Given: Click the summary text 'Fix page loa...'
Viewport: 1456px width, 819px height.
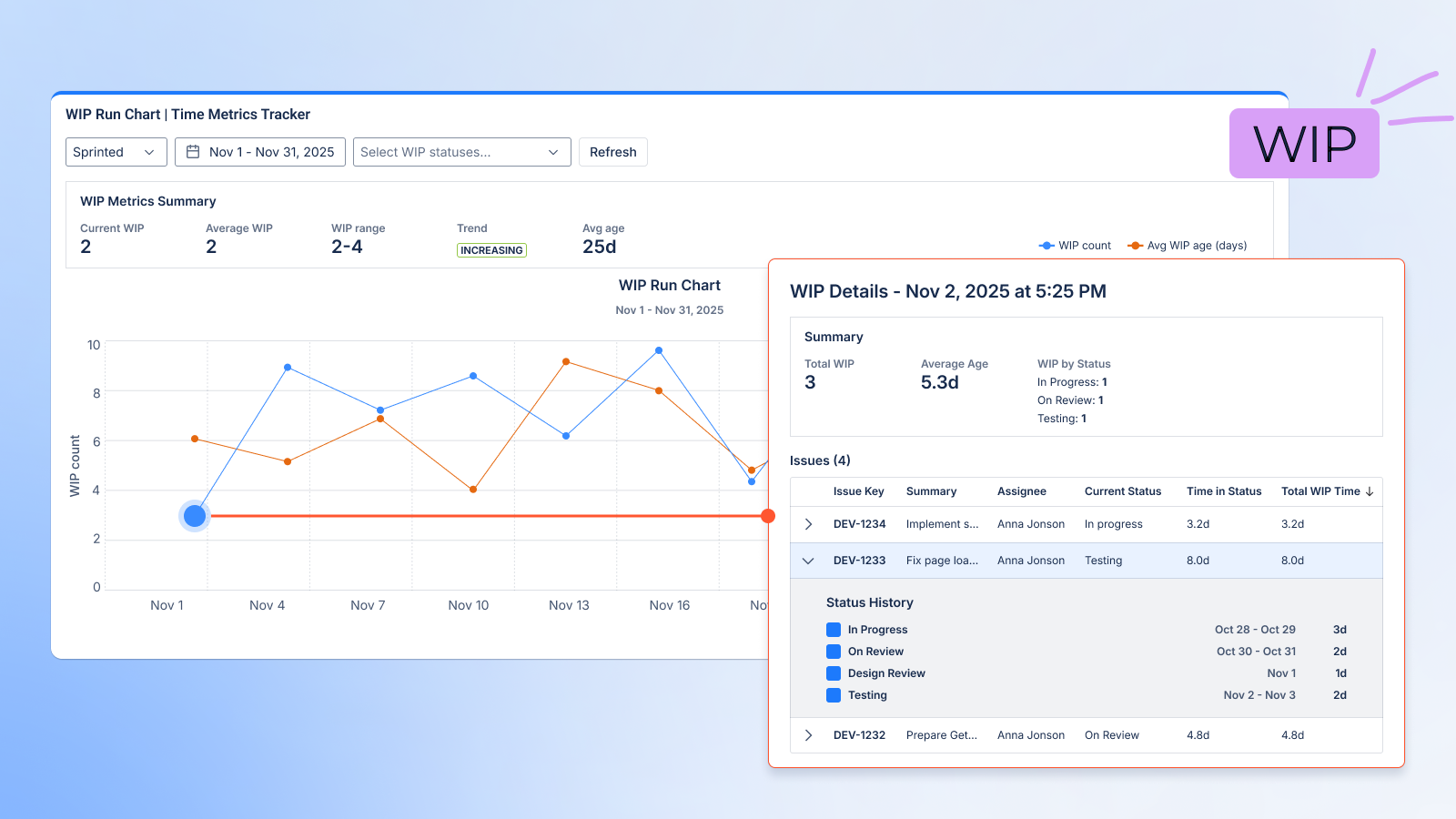Looking at the screenshot, I should (x=943, y=561).
